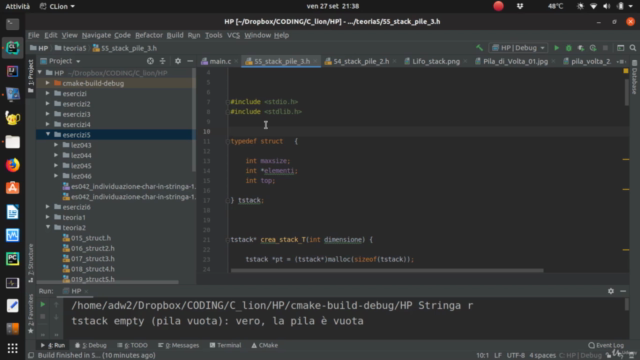Hide the Run tool window

(623, 291)
